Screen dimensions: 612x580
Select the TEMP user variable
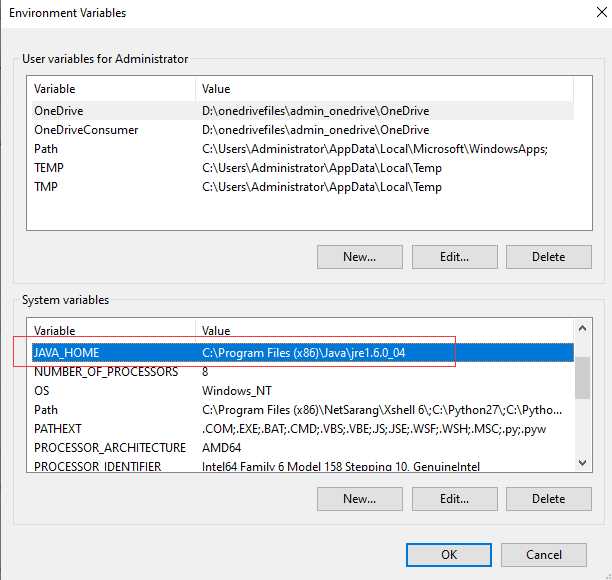pos(49,168)
